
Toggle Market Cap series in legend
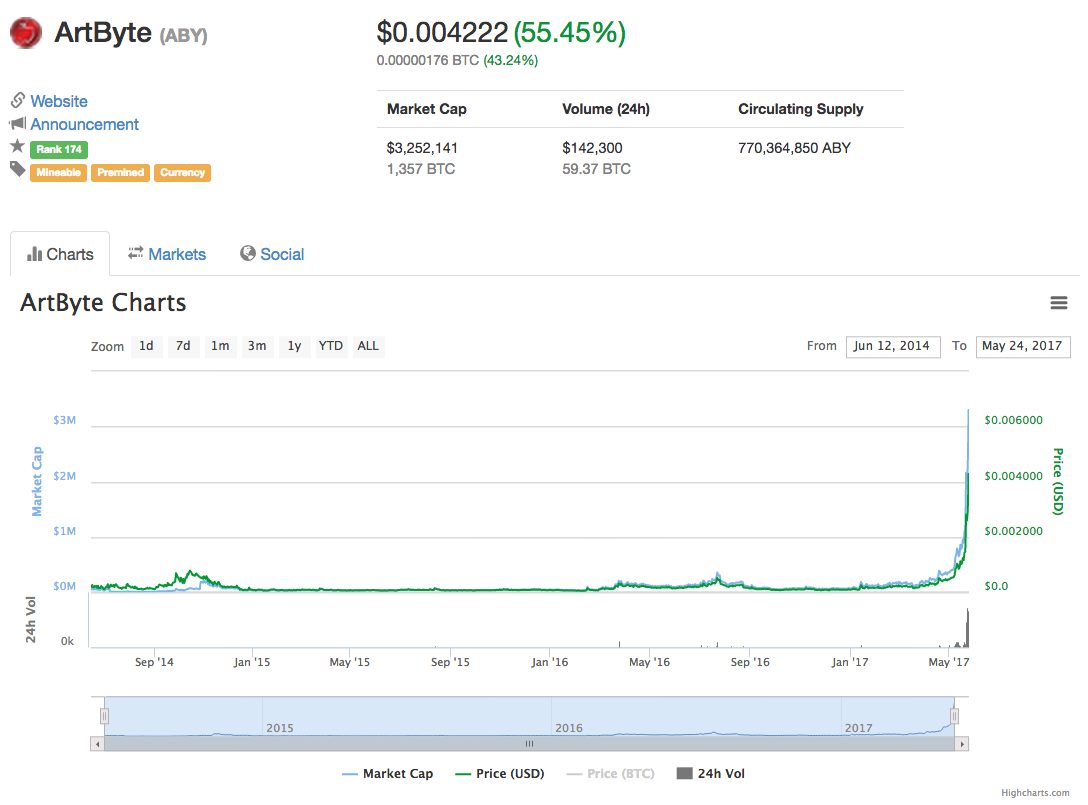tap(387, 774)
